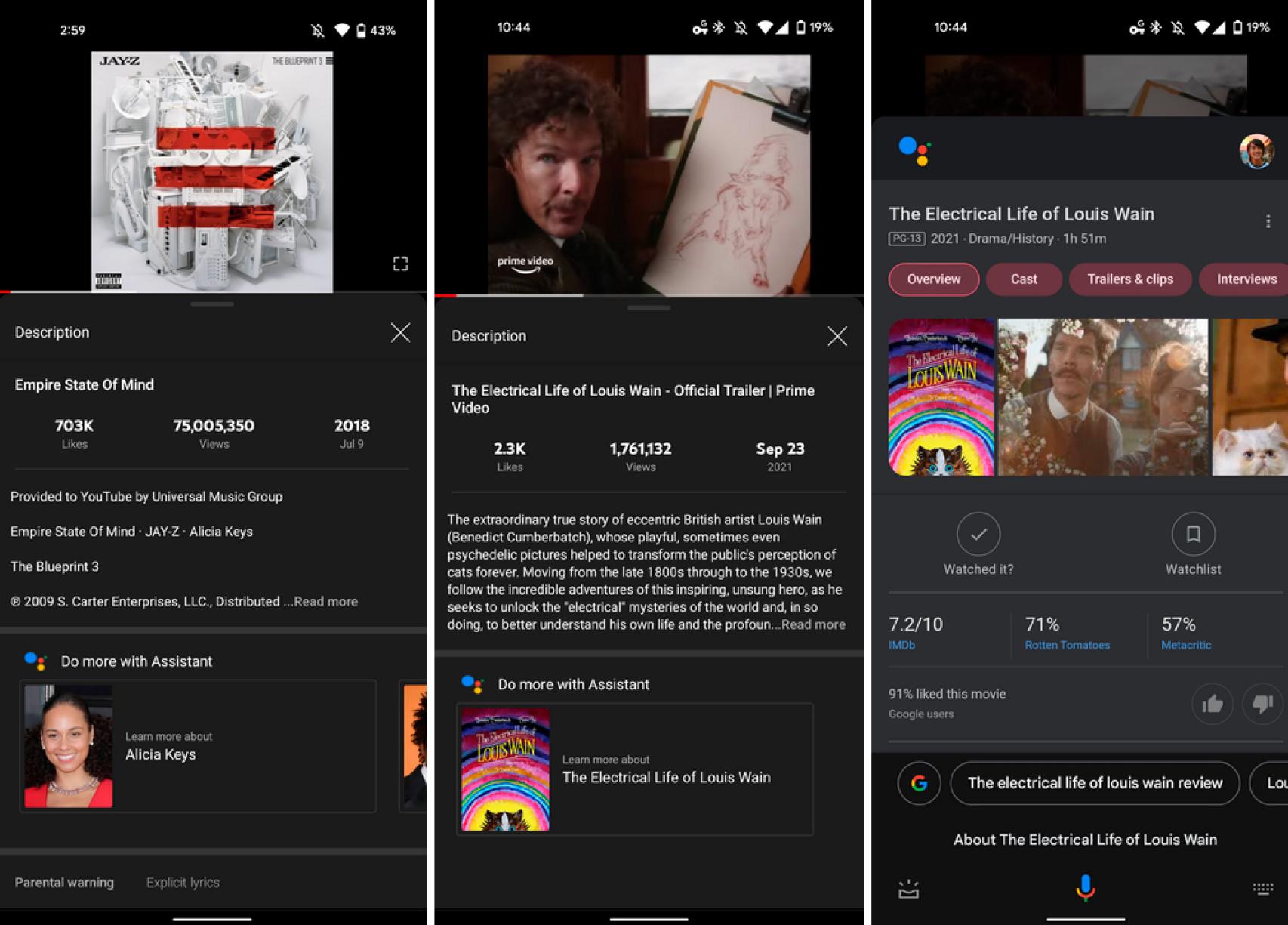
Task: Tap the Google G search icon
Action: tap(919, 783)
